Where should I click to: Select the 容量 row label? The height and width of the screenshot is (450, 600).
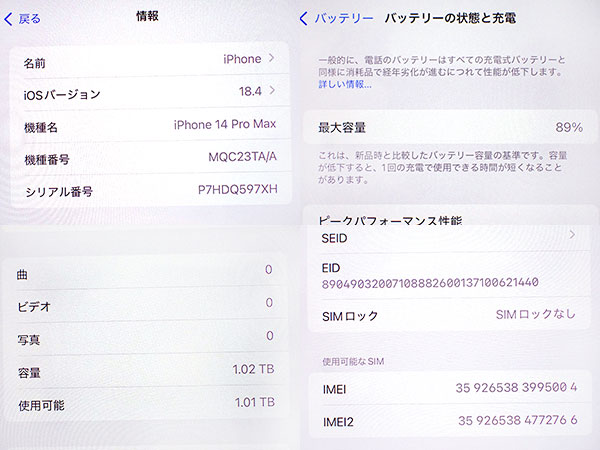click(x=29, y=373)
